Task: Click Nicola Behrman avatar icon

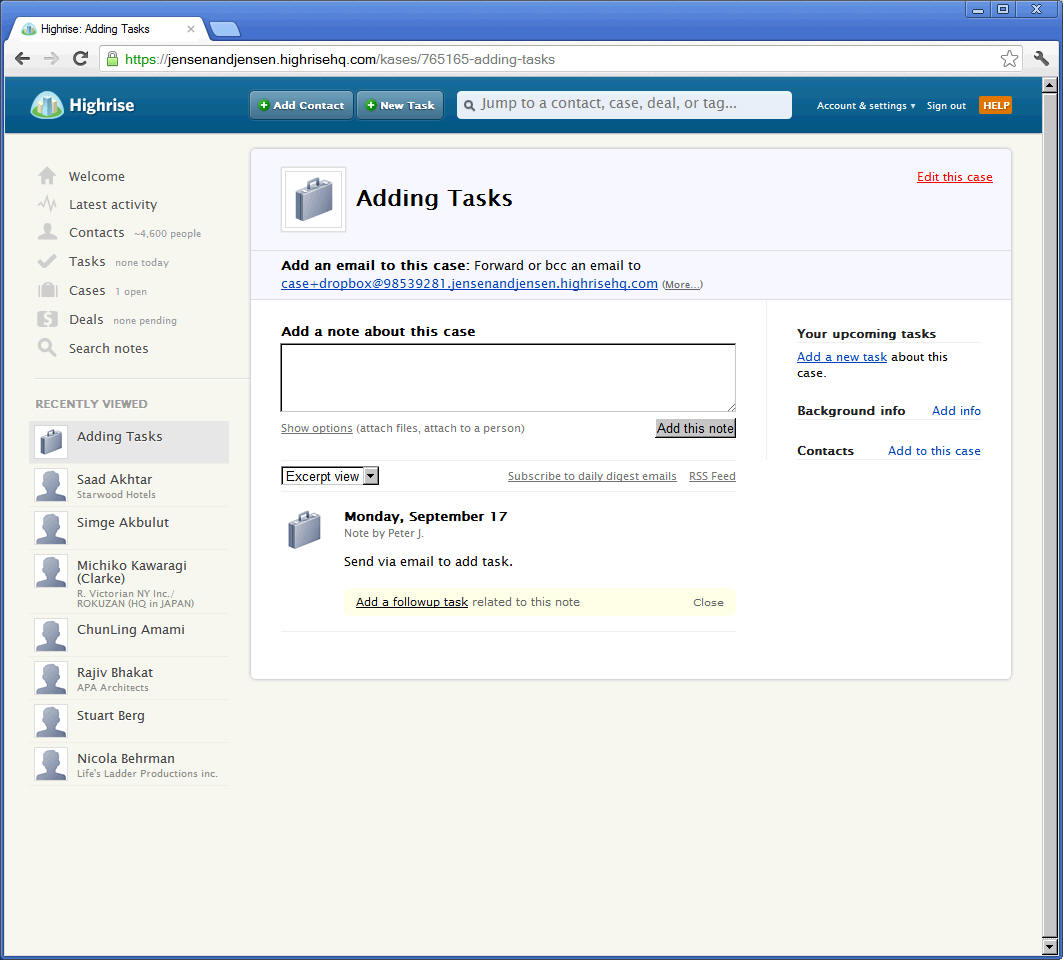Action: [x=51, y=765]
